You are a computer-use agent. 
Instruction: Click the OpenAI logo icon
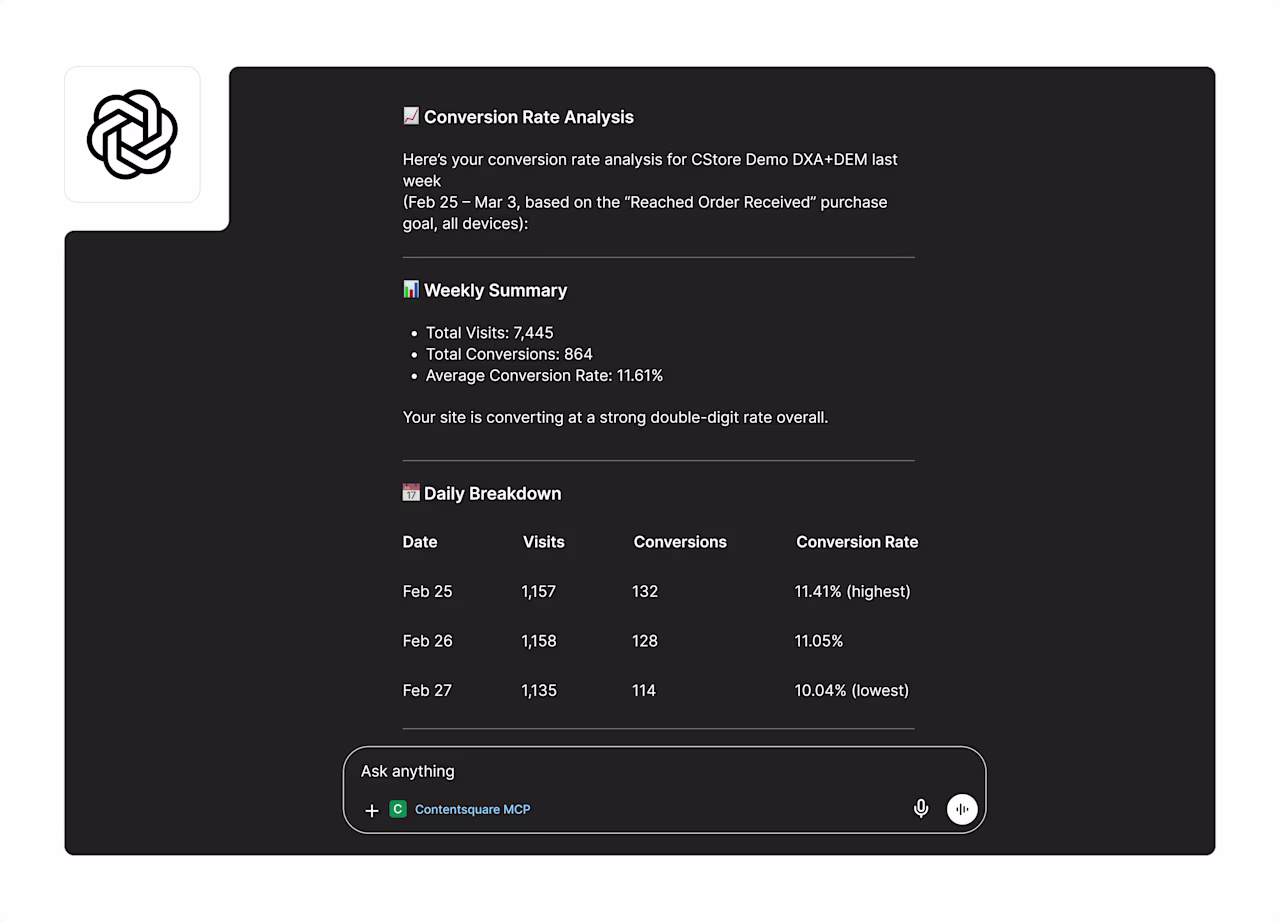[132, 135]
